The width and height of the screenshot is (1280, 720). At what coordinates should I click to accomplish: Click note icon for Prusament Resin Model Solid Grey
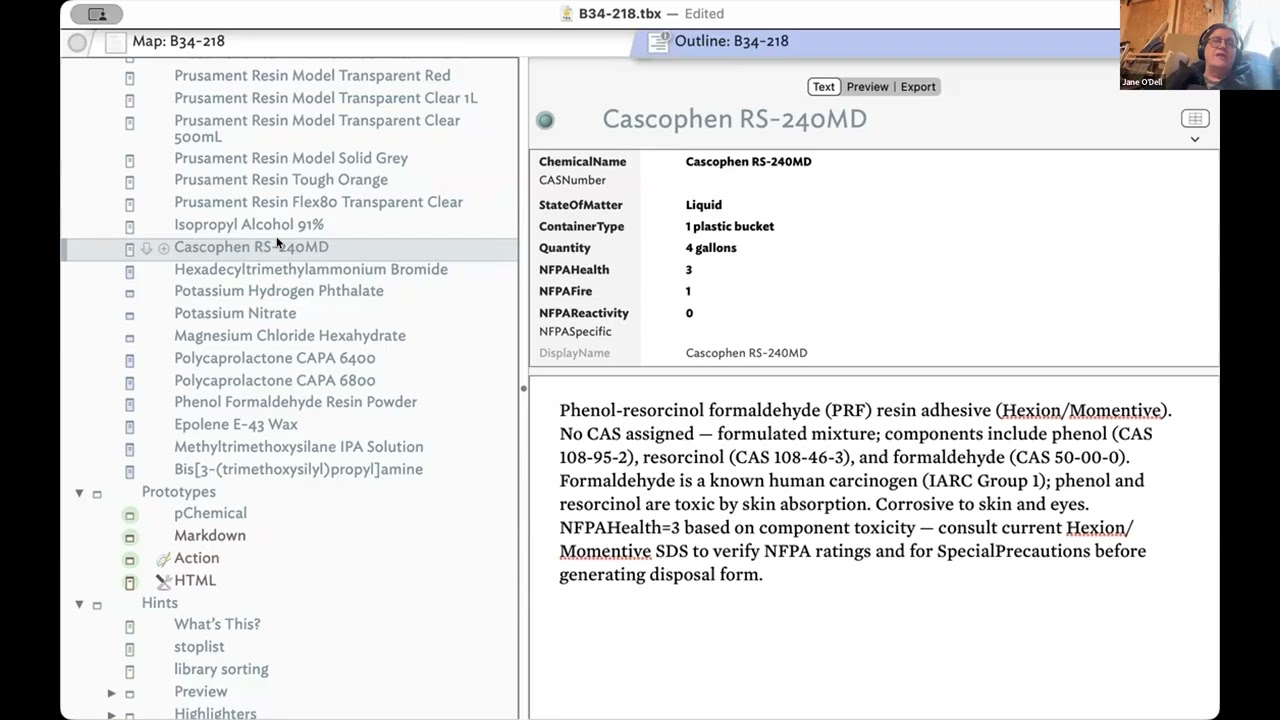[x=129, y=159]
